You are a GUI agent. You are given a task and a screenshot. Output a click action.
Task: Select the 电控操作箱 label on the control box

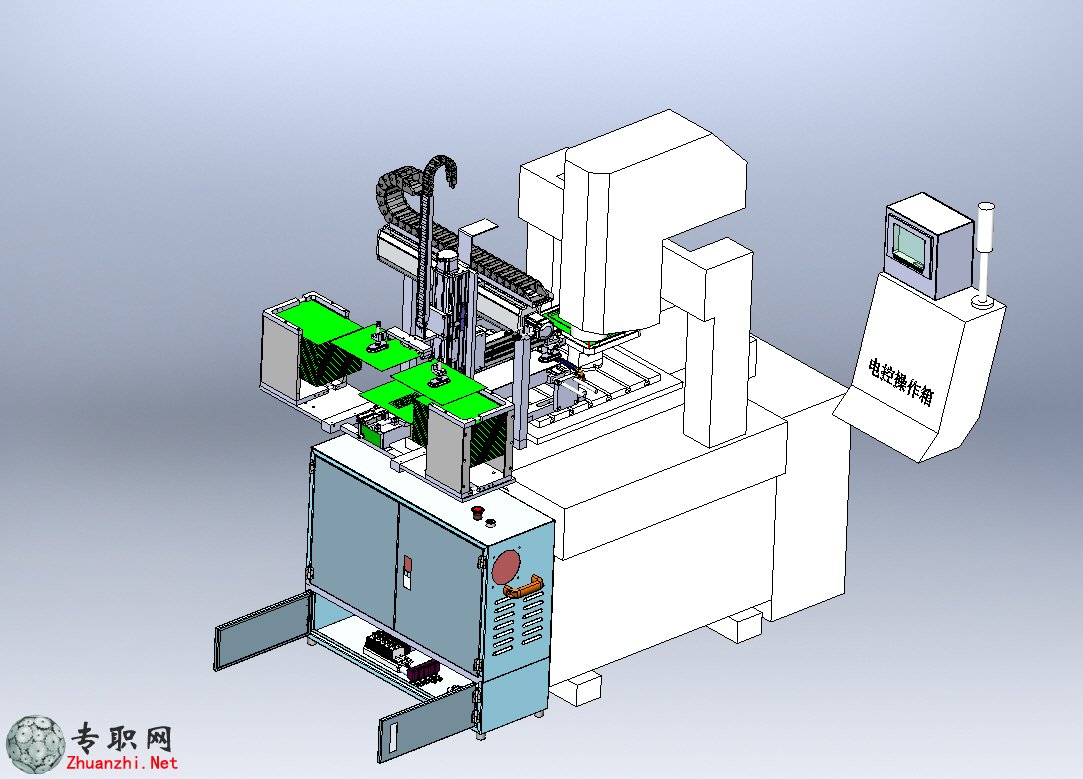point(901,382)
